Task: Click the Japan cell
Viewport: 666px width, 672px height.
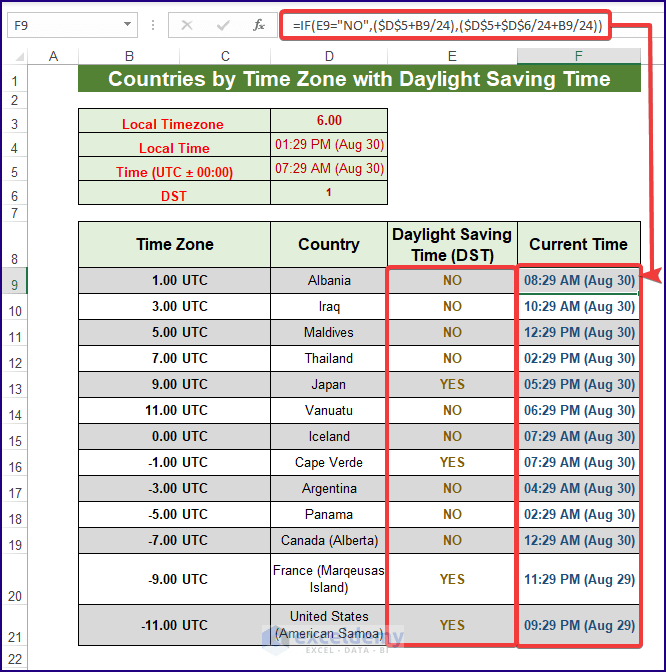Action: 329,385
